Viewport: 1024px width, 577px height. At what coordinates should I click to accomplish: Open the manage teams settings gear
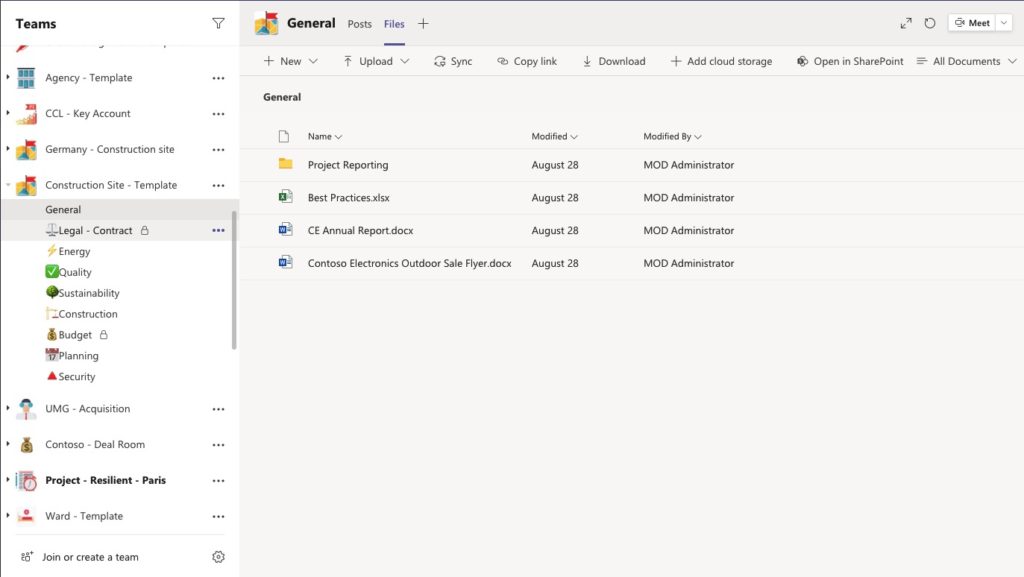(x=218, y=557)
